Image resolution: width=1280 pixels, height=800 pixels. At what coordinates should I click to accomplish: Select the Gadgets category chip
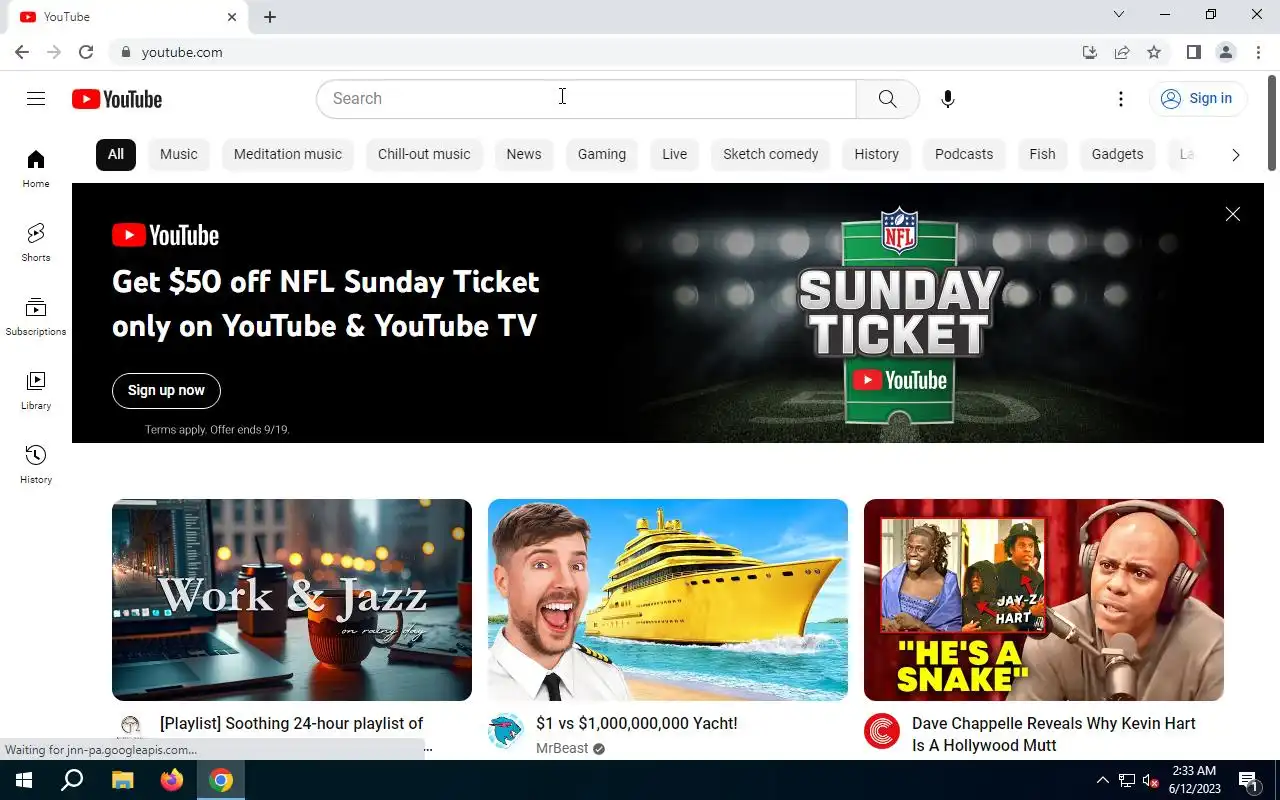1118,154
